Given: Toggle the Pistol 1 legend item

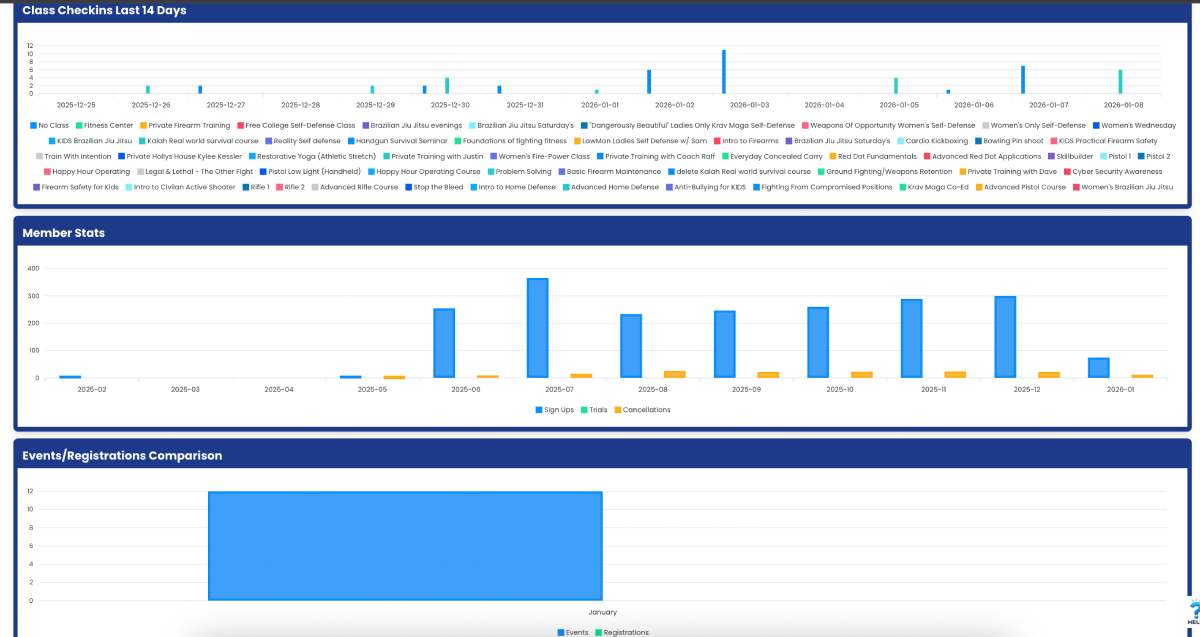Looking at the screenshot, I should 1116,156.
